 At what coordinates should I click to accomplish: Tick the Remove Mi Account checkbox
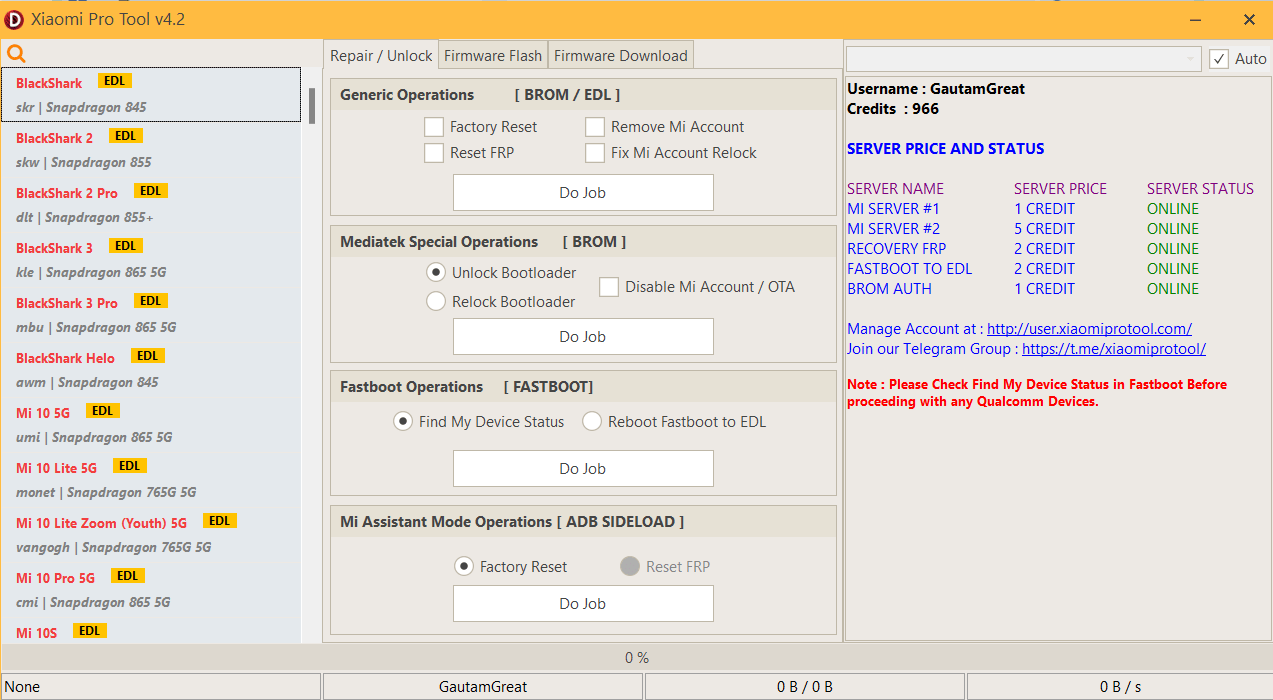595,127
